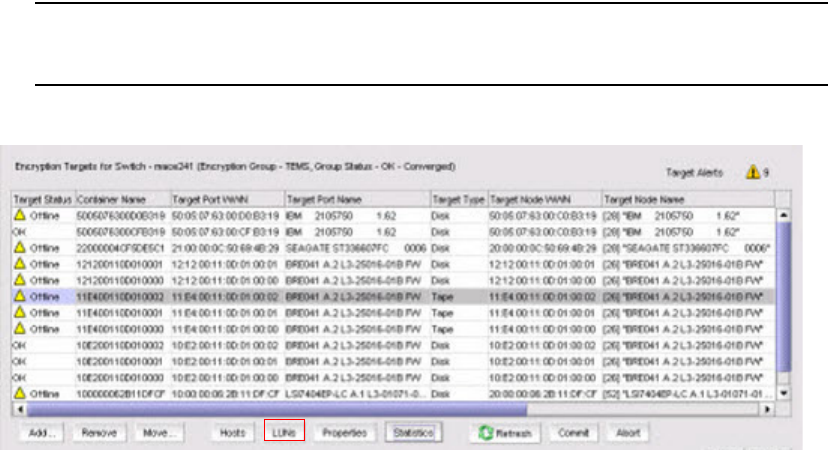Screen dimensions: 828x450
Task: Click the Abort button
Action: coord(629,433)
